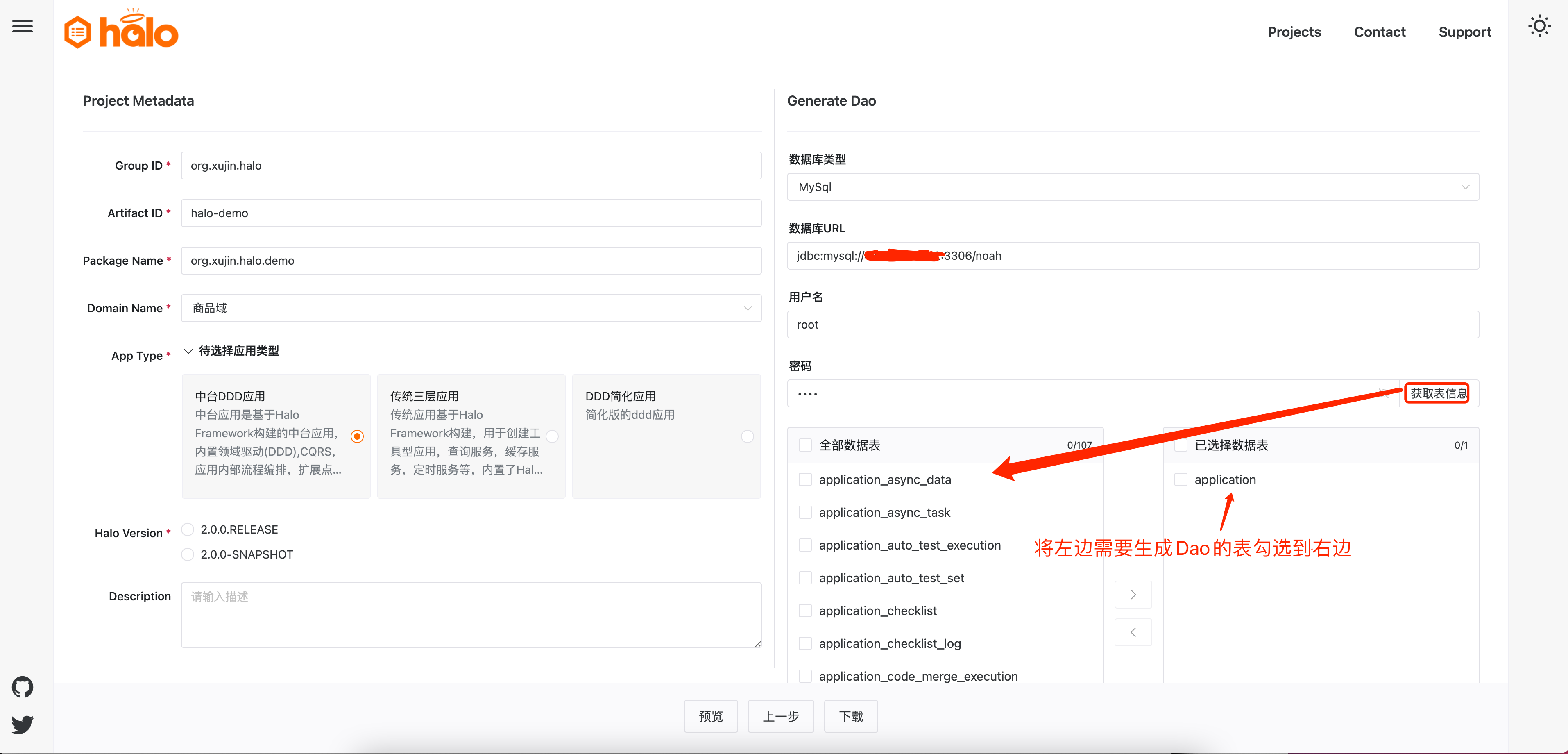Open the 数据库类型 MySql dropdown
This screenshot has height=754, width=1568.
1133,187
